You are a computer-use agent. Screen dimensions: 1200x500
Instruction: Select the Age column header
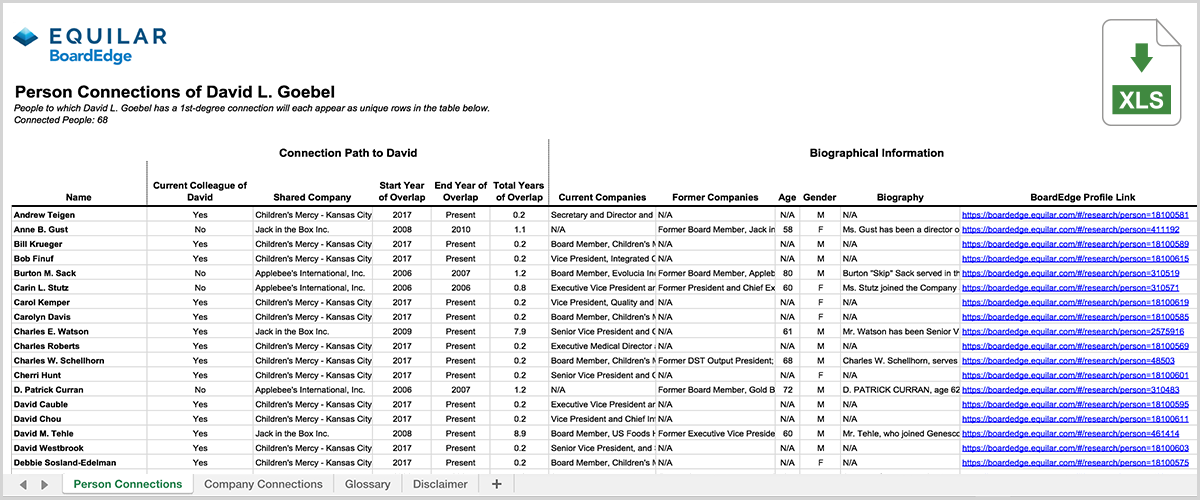coord(787,198)
